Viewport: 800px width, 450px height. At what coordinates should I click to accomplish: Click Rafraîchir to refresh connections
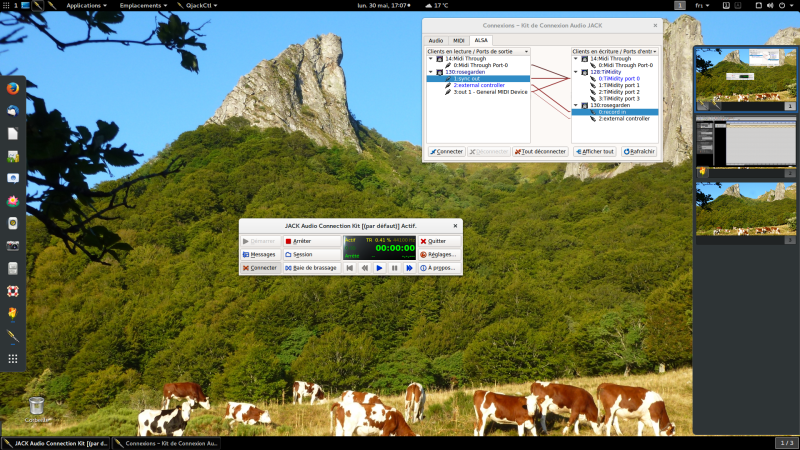[x=639, y=152]
